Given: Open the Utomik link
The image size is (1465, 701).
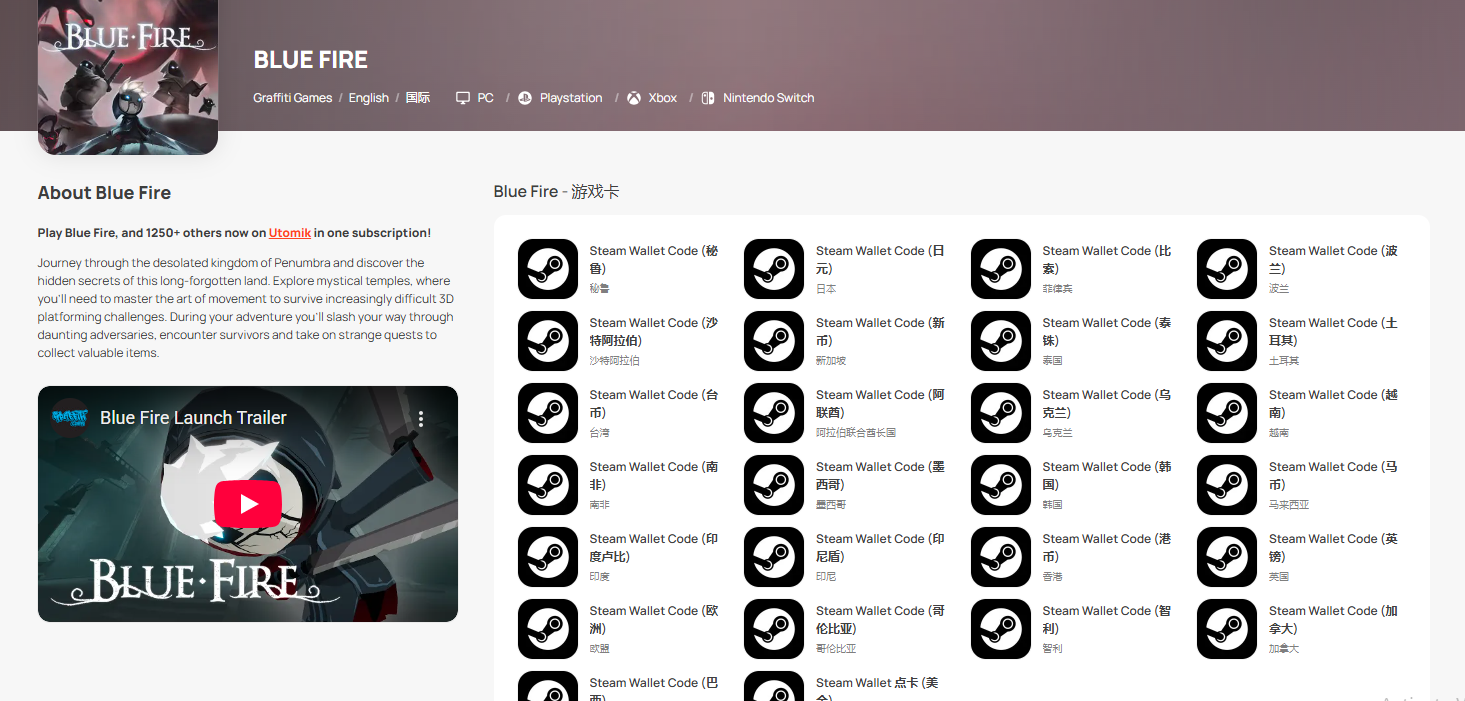Looking at the screenshot, I should pos(289,233).
